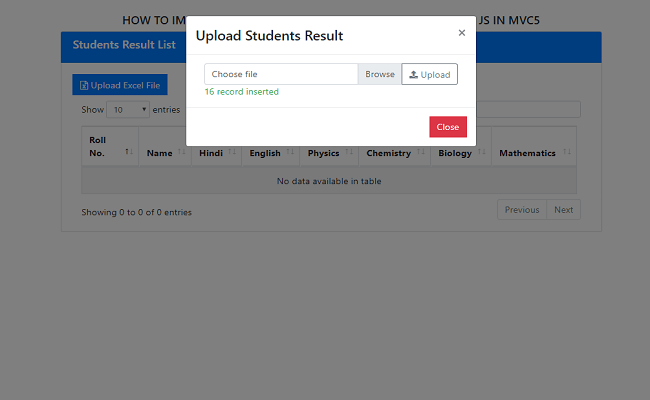This screenshot has width=650, height=400.
Task: Click the Students Result List header
Action: point(124,45)
